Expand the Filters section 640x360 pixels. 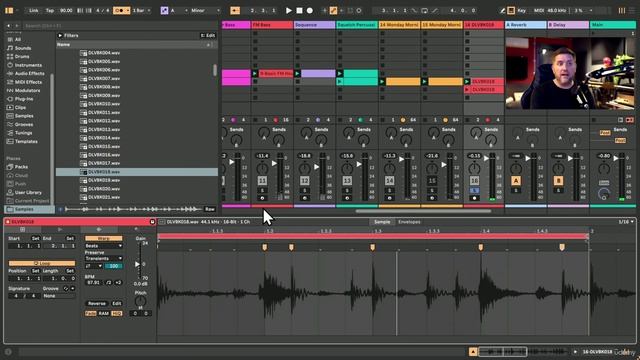tap(60, 36)
